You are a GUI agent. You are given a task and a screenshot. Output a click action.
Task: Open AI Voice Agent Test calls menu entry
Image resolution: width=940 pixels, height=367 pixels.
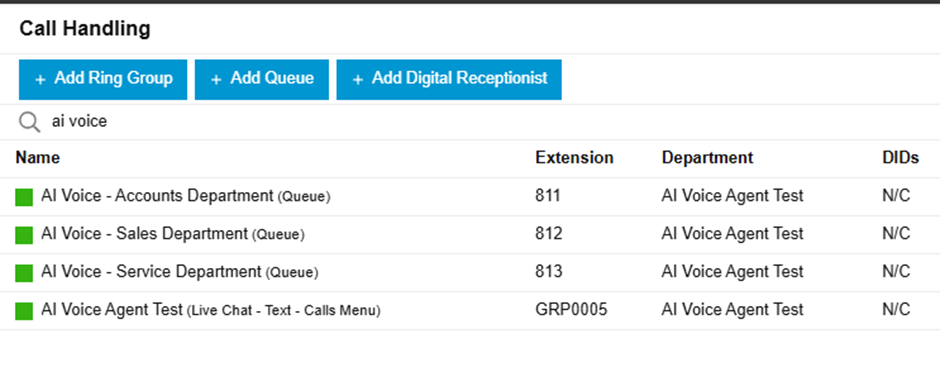(x=211, y=310)
